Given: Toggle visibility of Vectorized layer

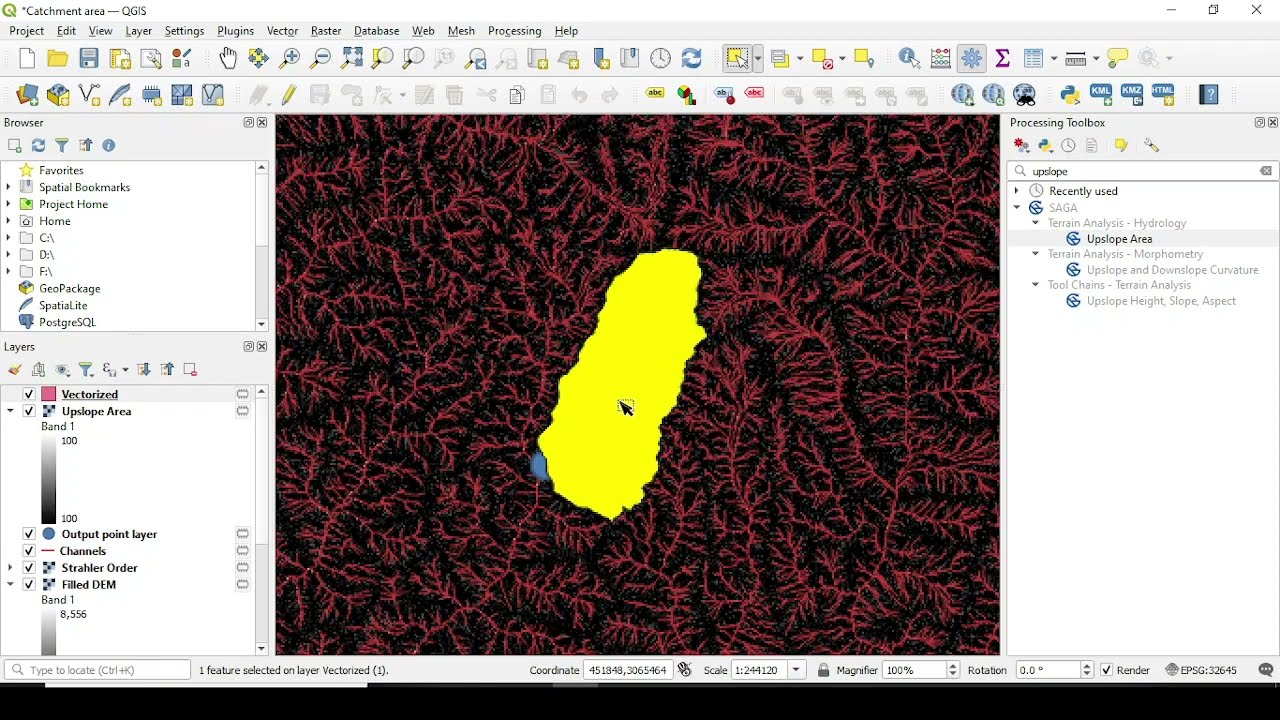Looking at the screenshot, I should pyautogui.click(x=28, y=394).
